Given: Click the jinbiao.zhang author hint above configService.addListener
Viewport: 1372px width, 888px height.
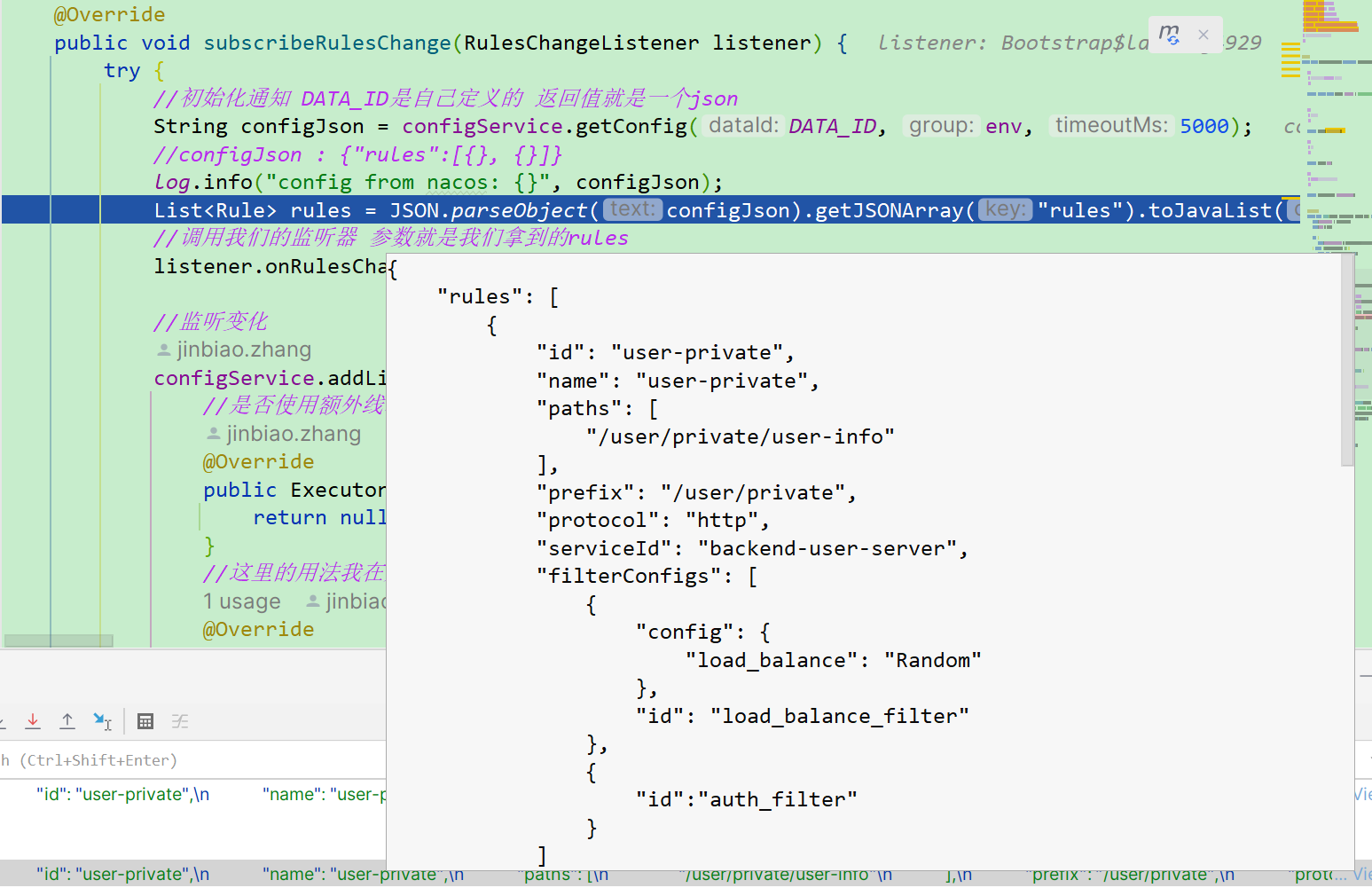Looking at the screenshot, I should coord(234,350).
